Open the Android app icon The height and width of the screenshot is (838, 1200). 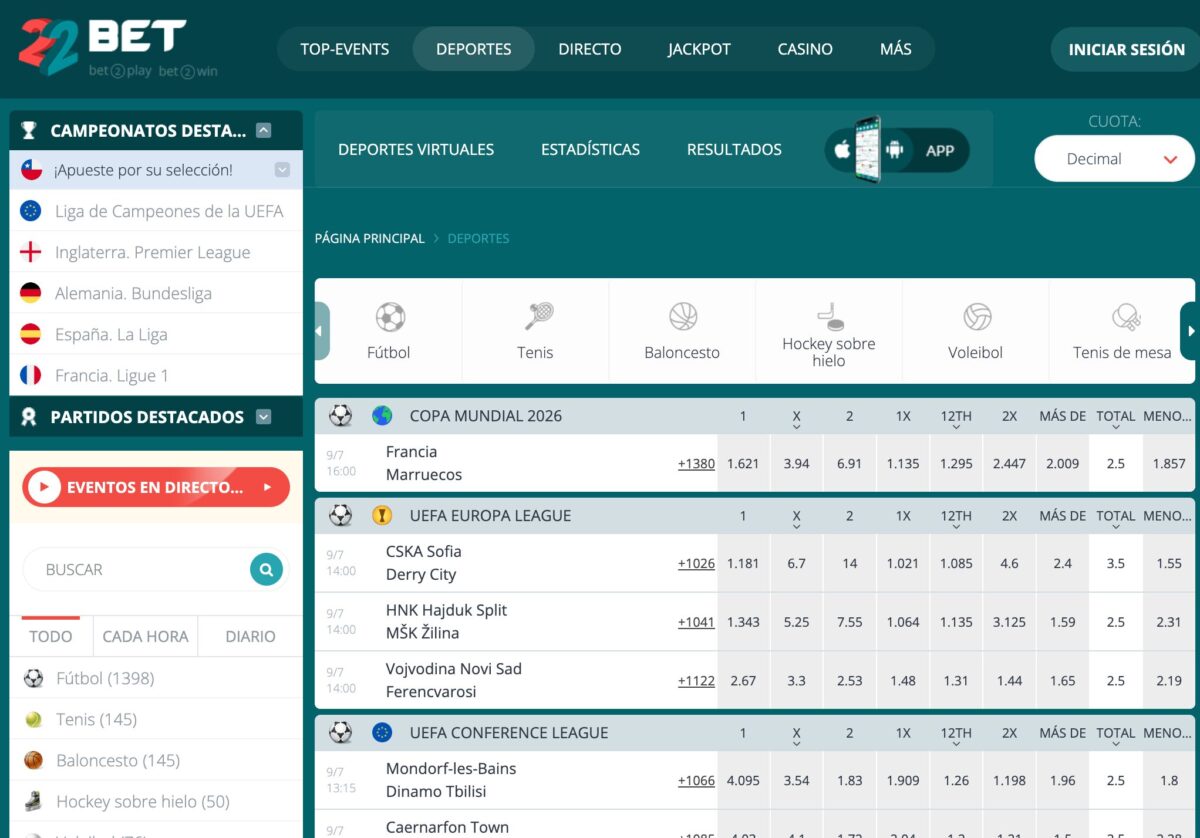point(894,150)
